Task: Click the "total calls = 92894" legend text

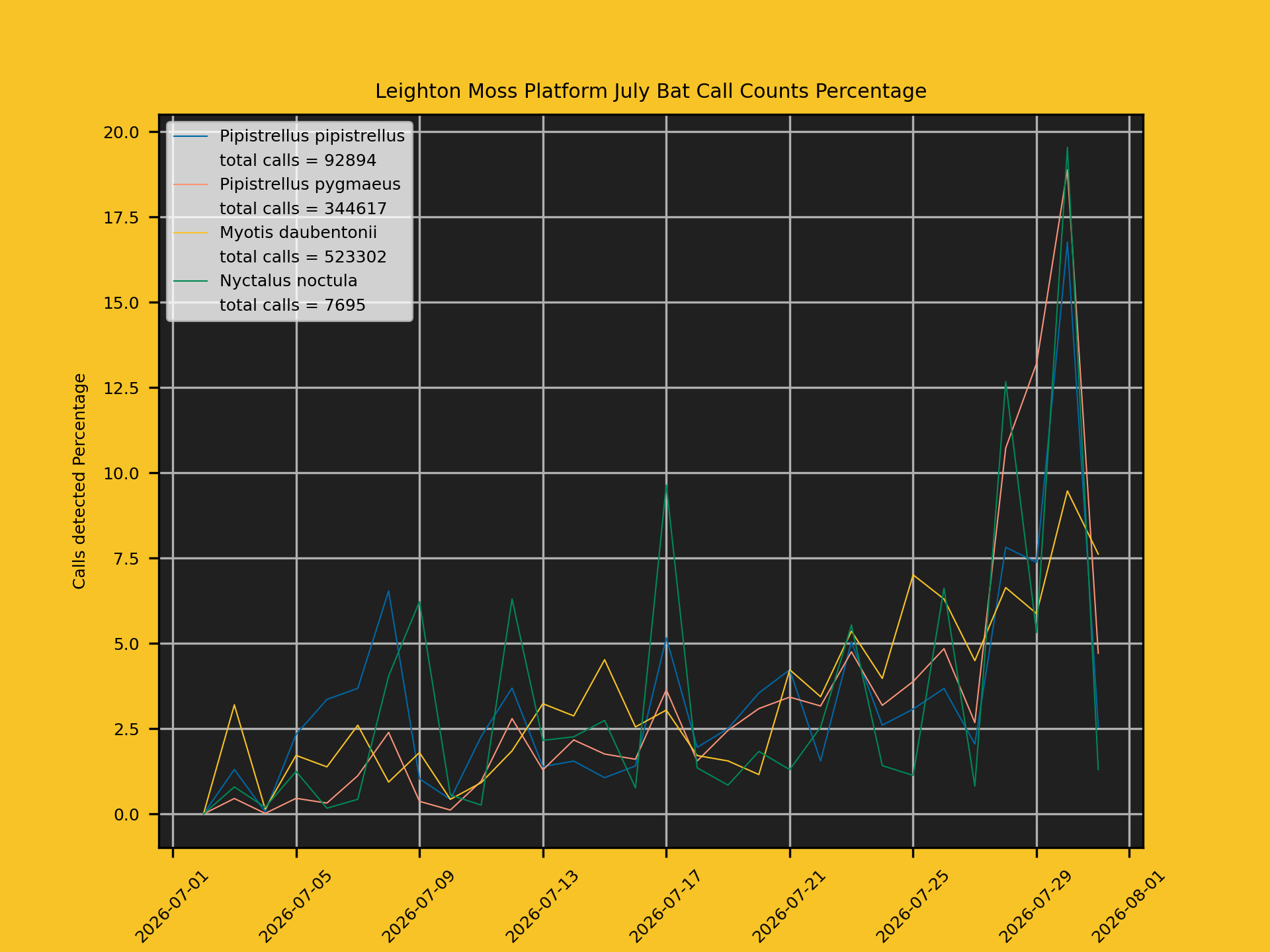Action: coord(298,161)
